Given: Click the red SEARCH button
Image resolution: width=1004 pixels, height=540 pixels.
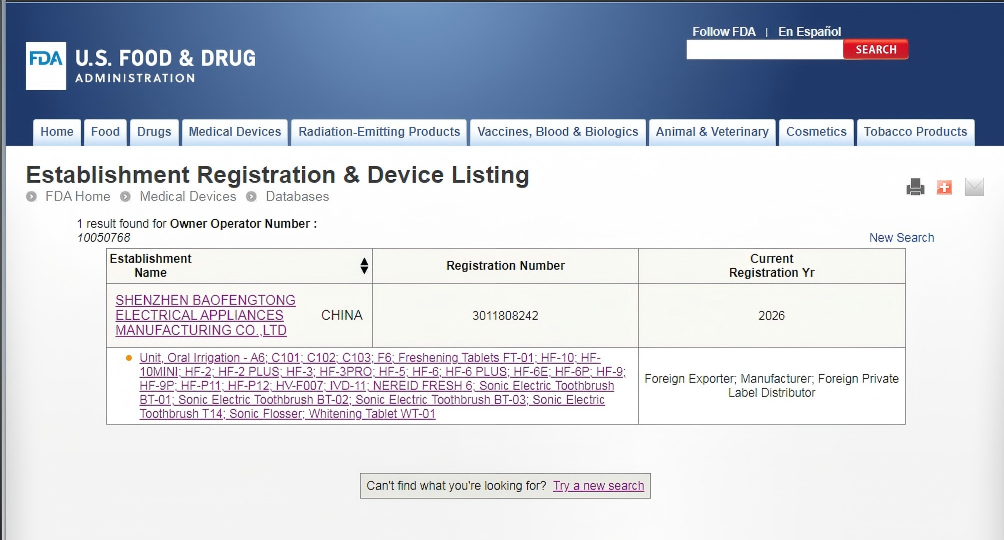Looking at the screenshot, I should coord(875,49).
